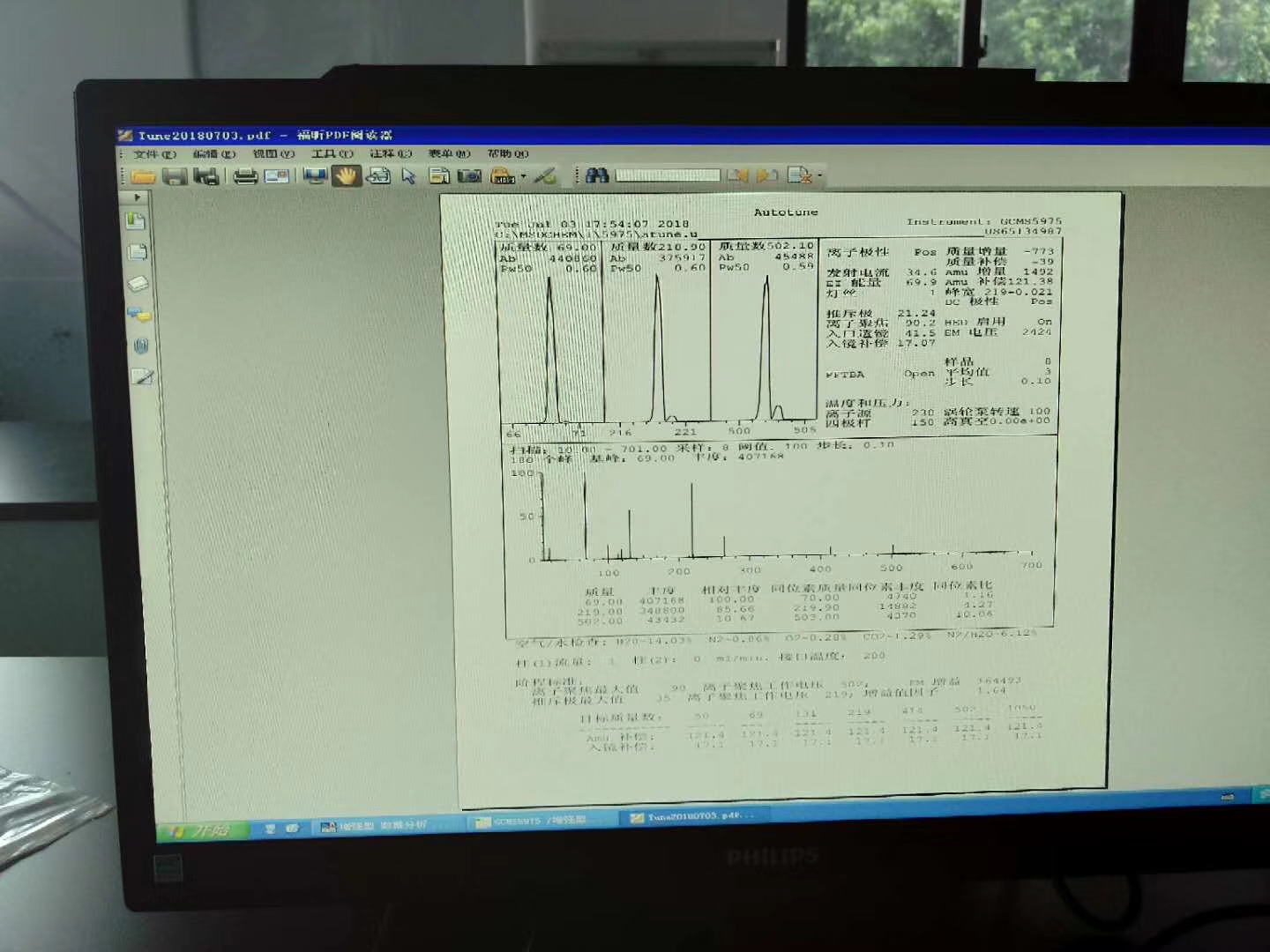Click the Snapshot camera tool

point(469,176)
